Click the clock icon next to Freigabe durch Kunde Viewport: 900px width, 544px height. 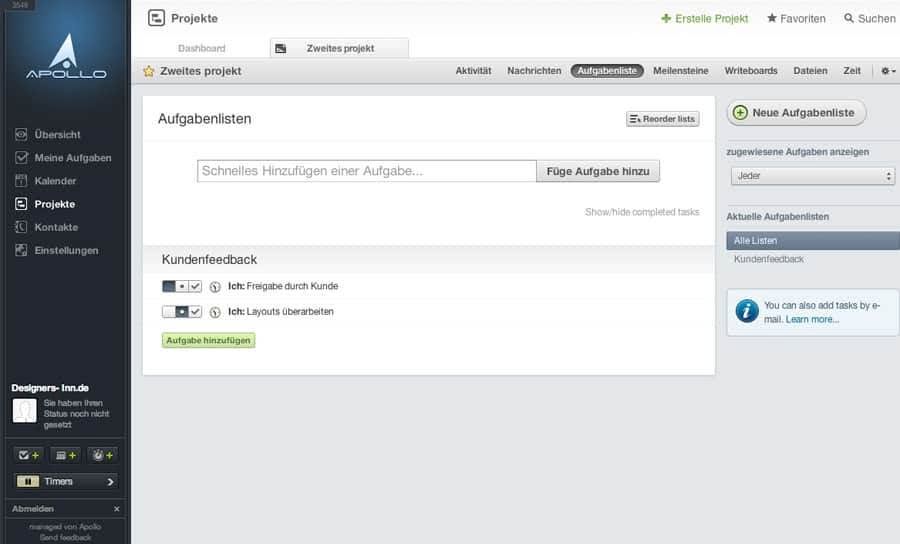[215, 286]
